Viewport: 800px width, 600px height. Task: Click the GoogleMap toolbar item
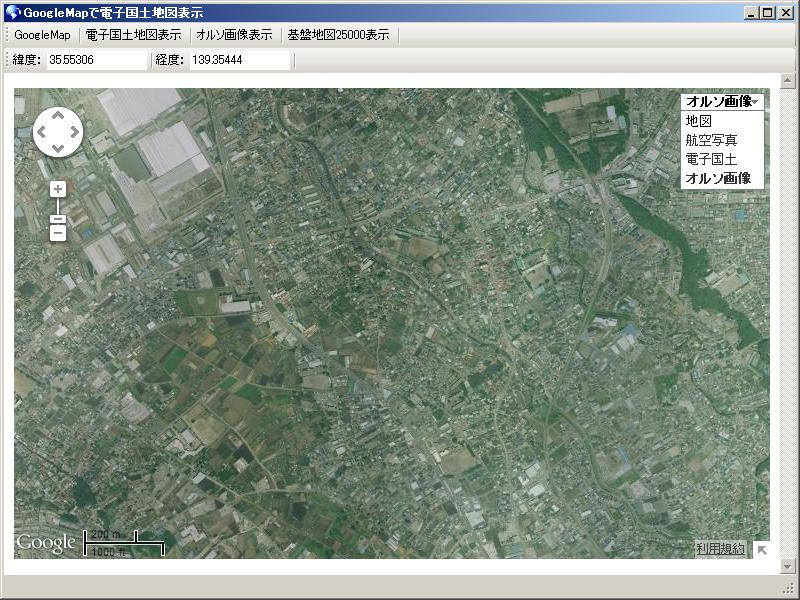41,33
